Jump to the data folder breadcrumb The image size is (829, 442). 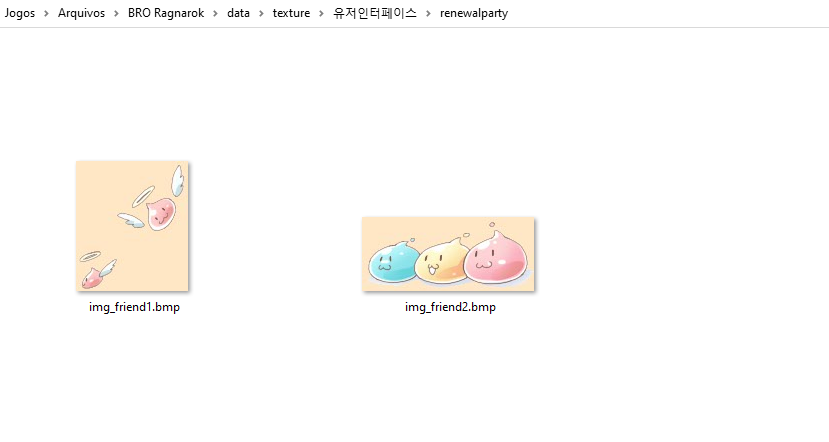pyautogui.click(x=238, y=13)
